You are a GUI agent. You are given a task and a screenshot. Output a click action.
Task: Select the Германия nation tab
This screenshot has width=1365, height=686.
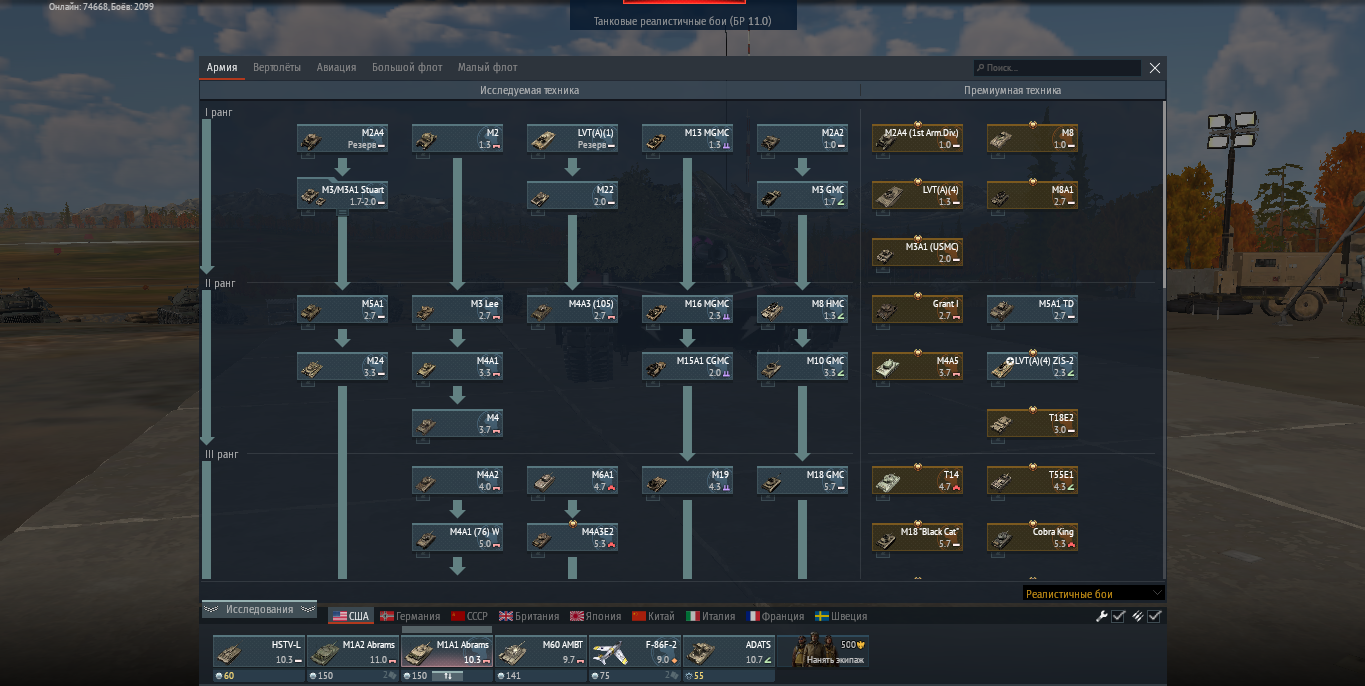[410, 616]
